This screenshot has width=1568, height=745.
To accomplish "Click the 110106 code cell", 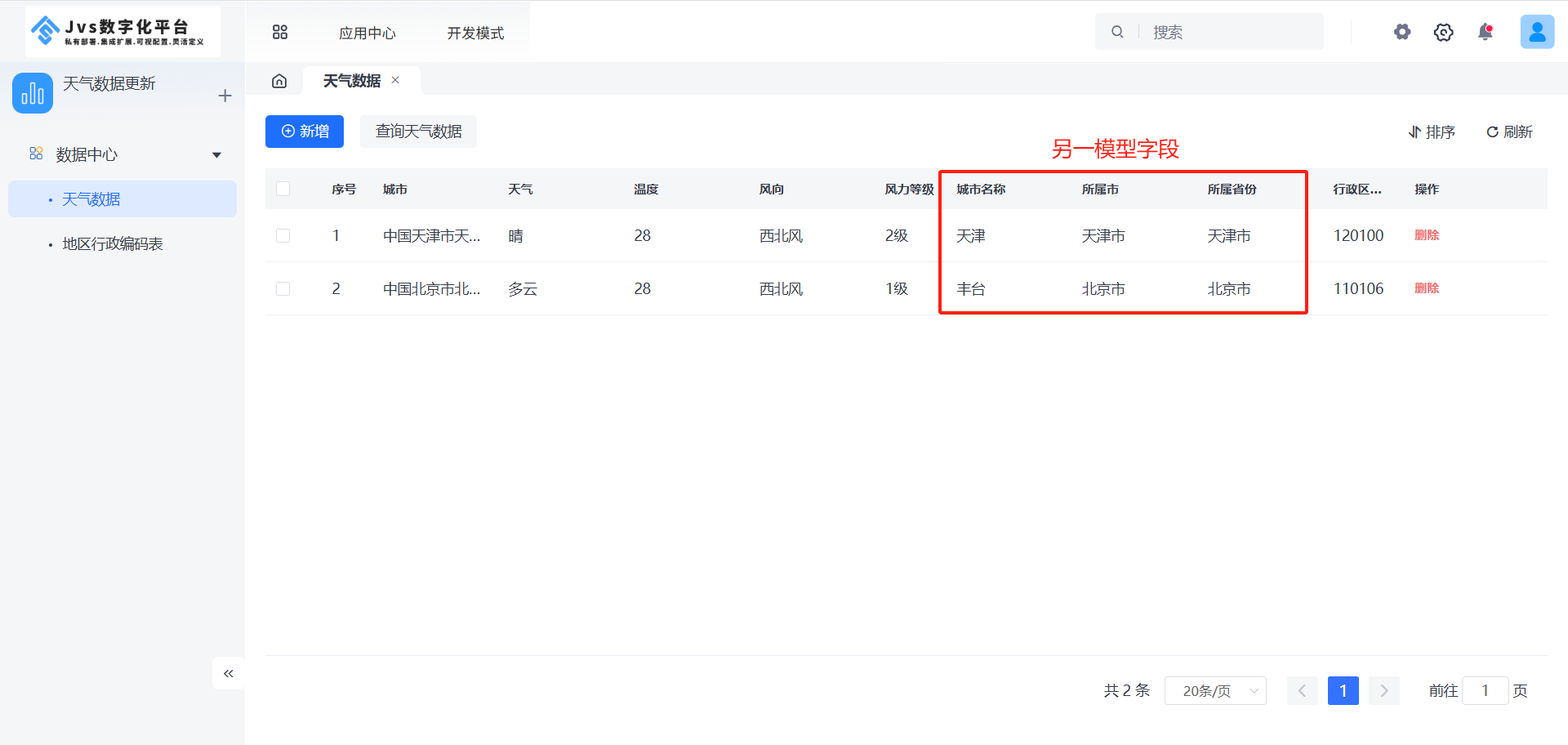I will 1358,288.
